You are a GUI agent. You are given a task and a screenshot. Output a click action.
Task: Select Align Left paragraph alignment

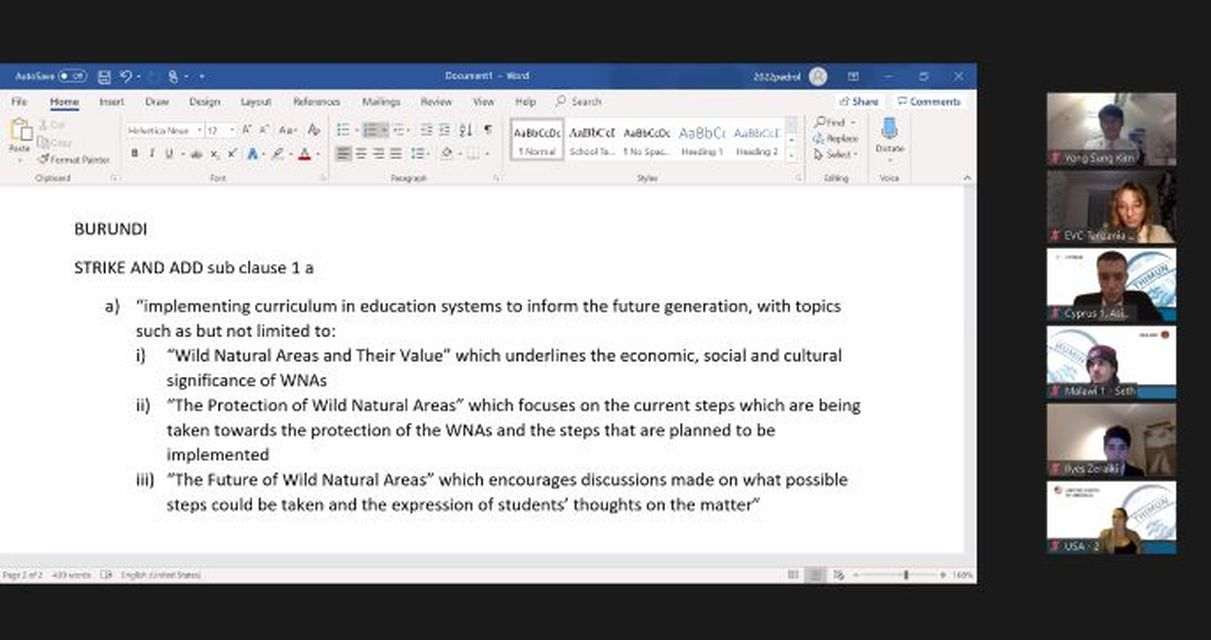point(344,154)
